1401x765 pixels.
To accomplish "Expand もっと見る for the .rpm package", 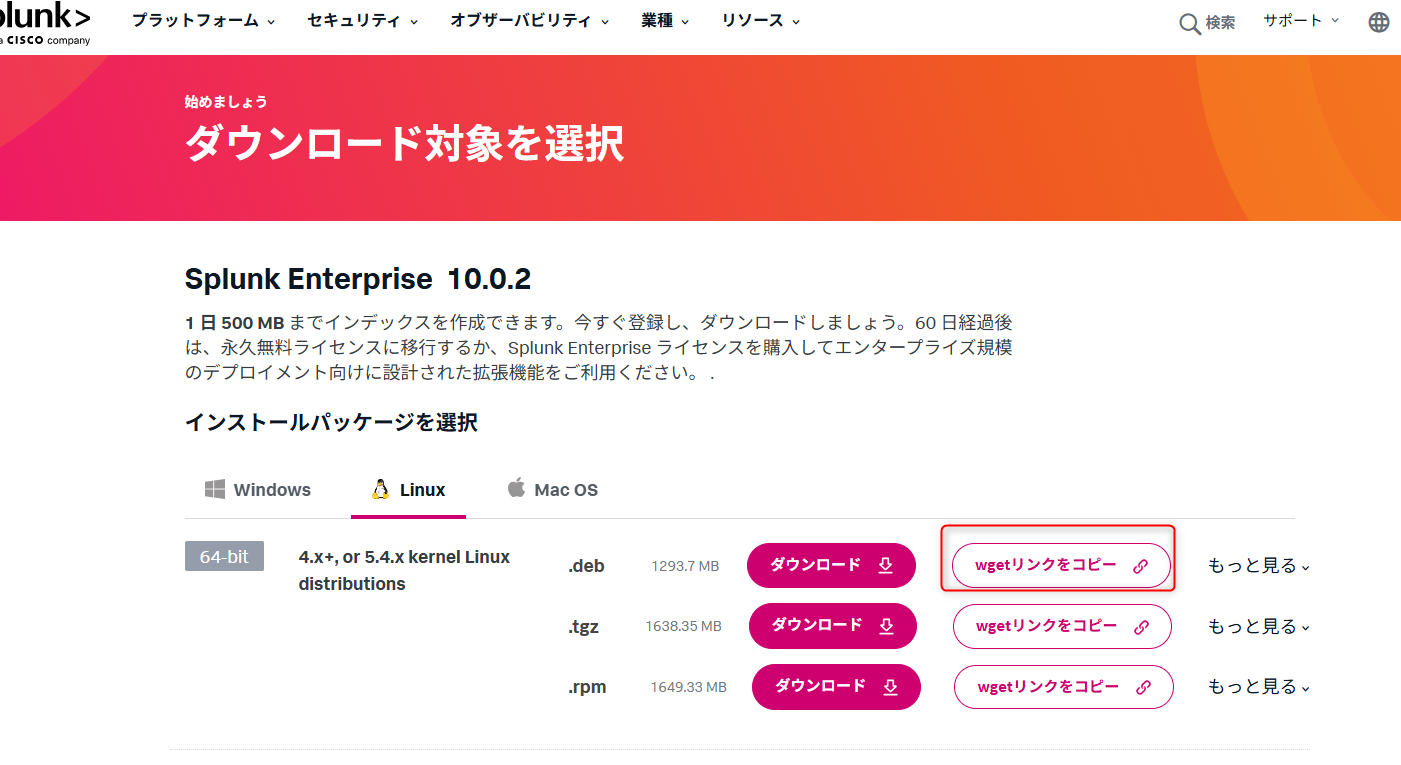I will tap(1259, 687).
